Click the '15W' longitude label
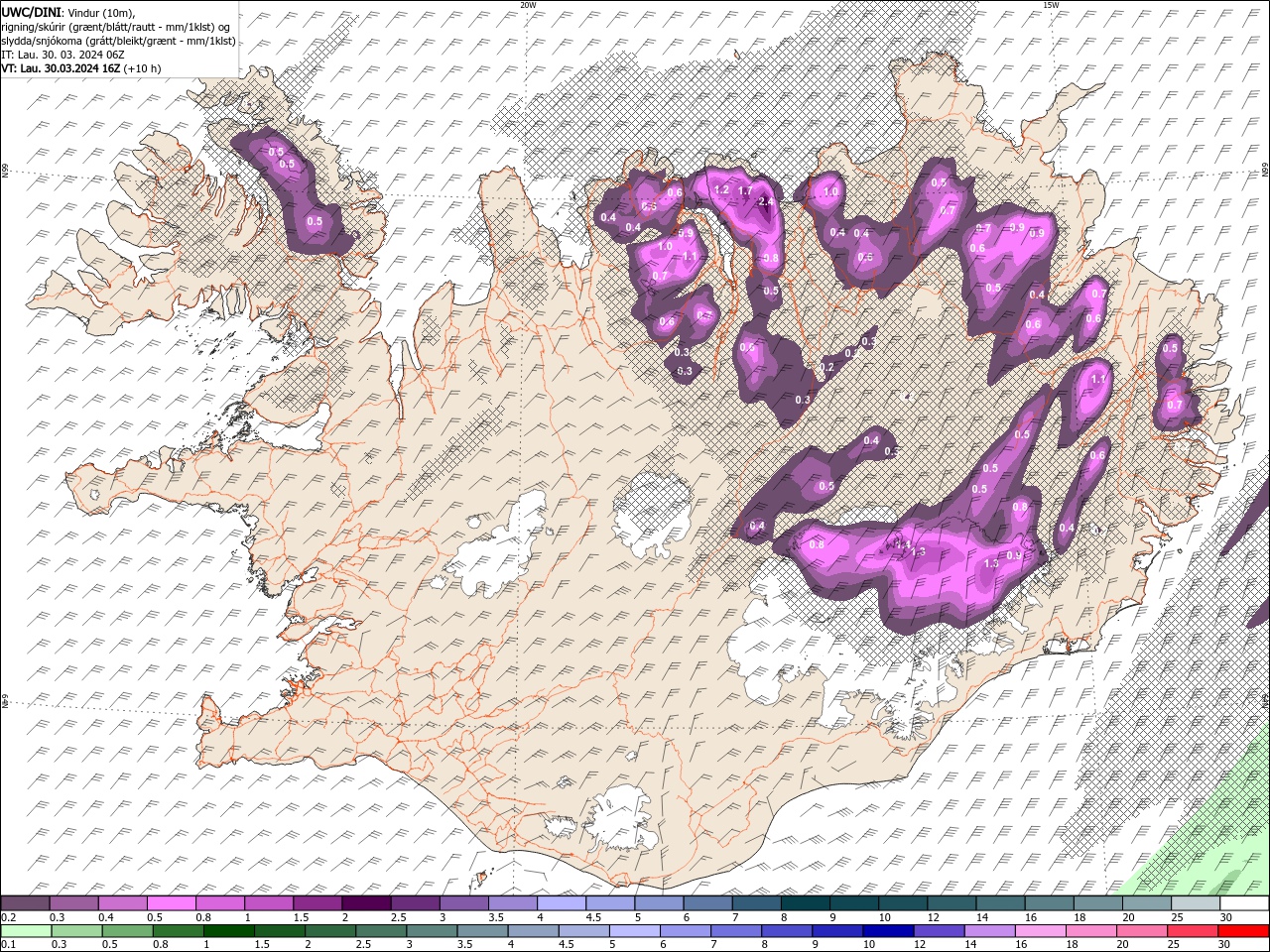 tap(1051, 5)
